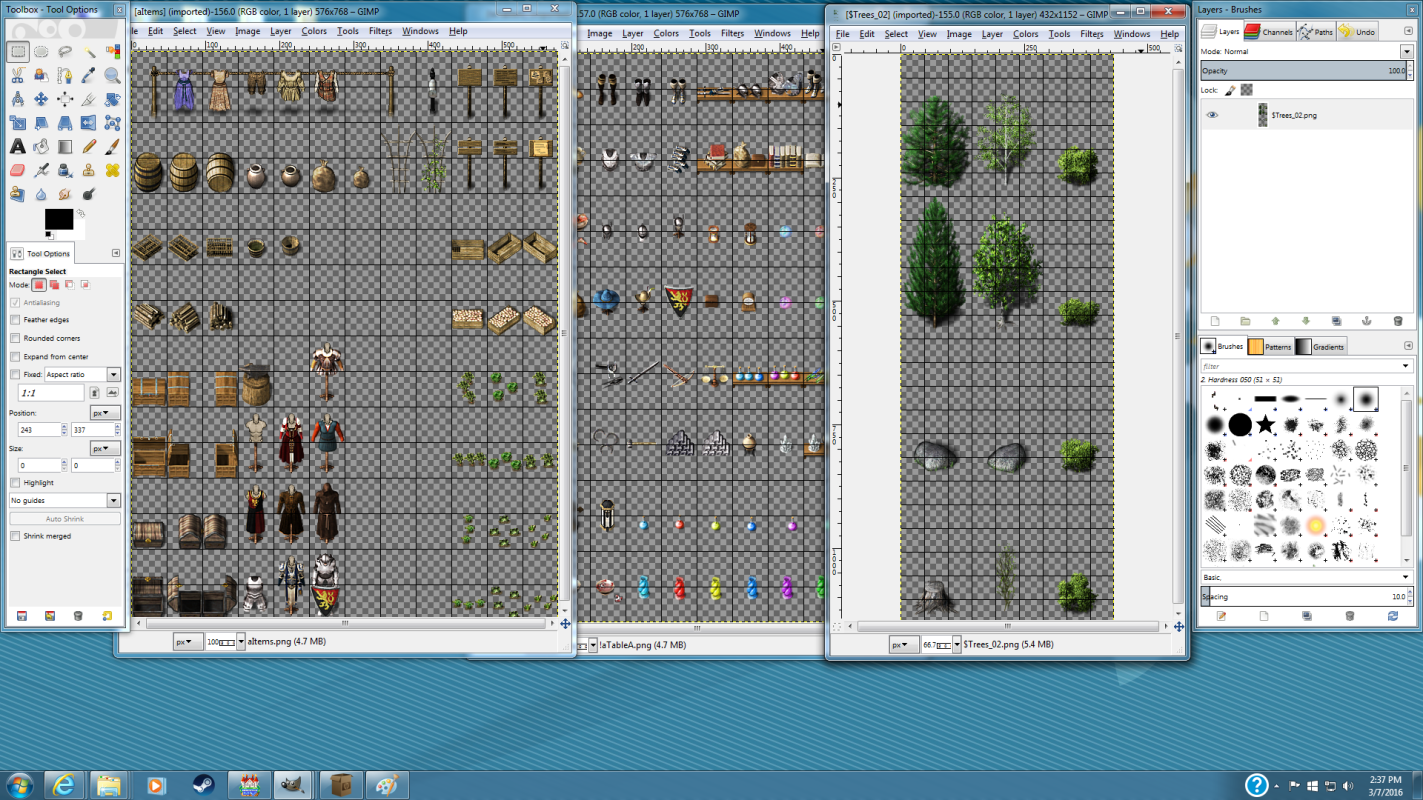Screen dimensions: 1423x800
Task: Open the Position unit px dropdown
Action: pyautogui.click(x=105, y=412)
